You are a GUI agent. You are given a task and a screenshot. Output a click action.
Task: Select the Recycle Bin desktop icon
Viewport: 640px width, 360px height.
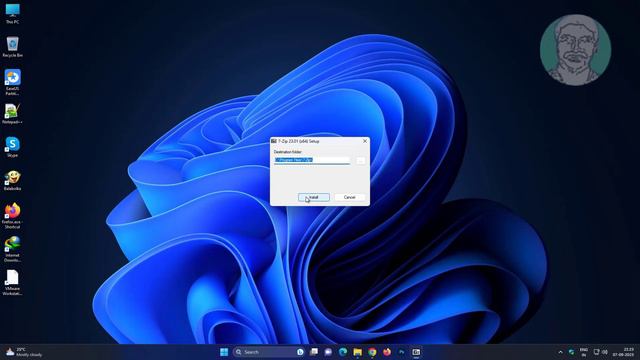pyautogui.click(x=12, y=47)
